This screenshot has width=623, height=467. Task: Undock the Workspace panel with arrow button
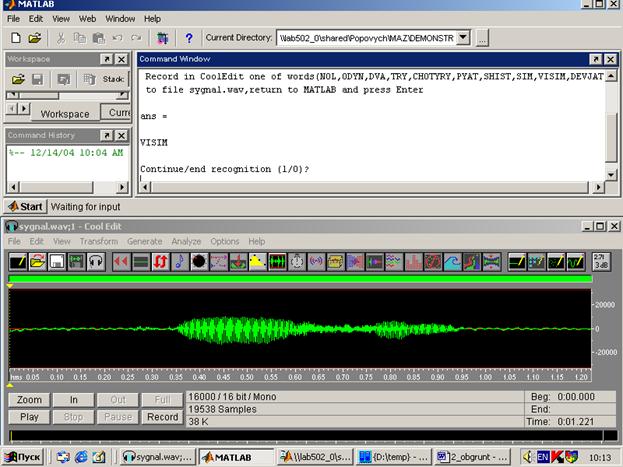(106, 59)
